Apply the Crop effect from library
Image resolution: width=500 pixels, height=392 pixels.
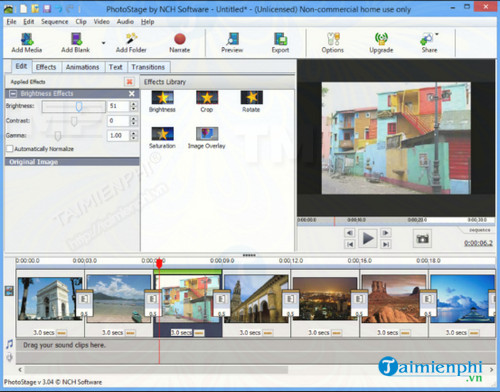pos(207,101)
